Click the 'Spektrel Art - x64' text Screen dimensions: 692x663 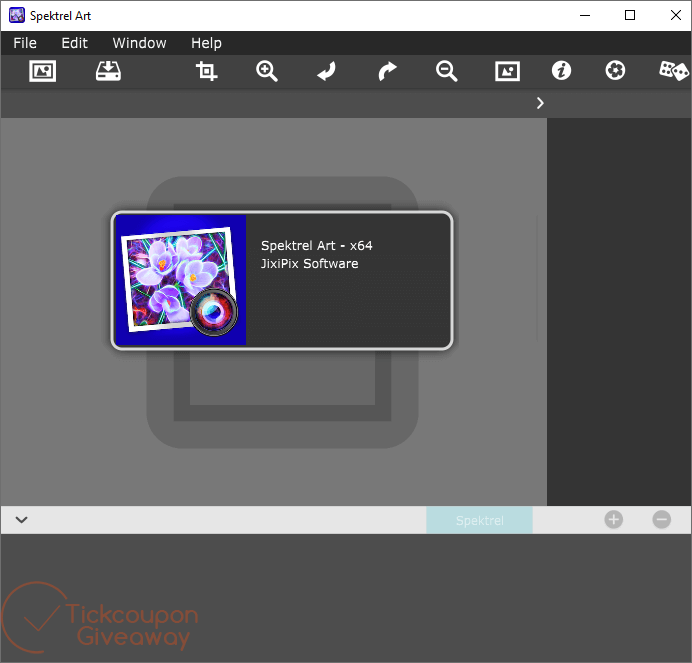pyautogui.click(x=316, y=245)
